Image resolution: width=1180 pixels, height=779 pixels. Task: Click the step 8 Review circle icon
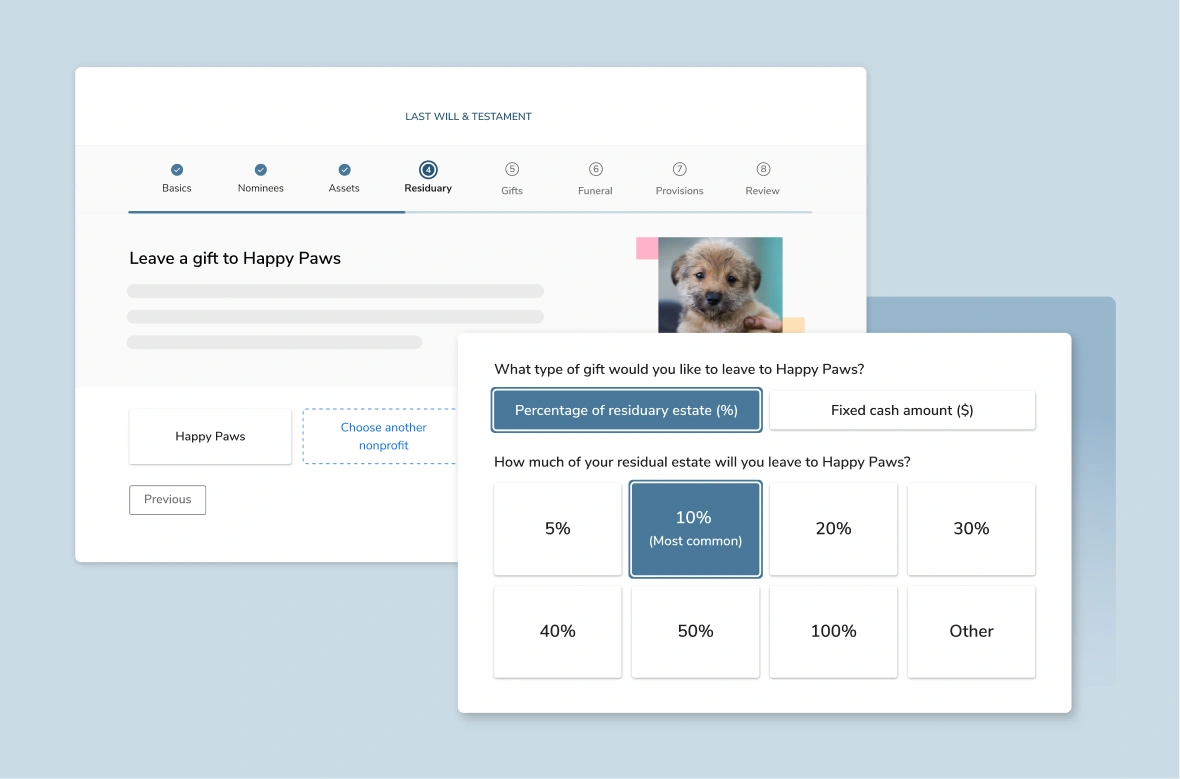click(x=762, y=170)
